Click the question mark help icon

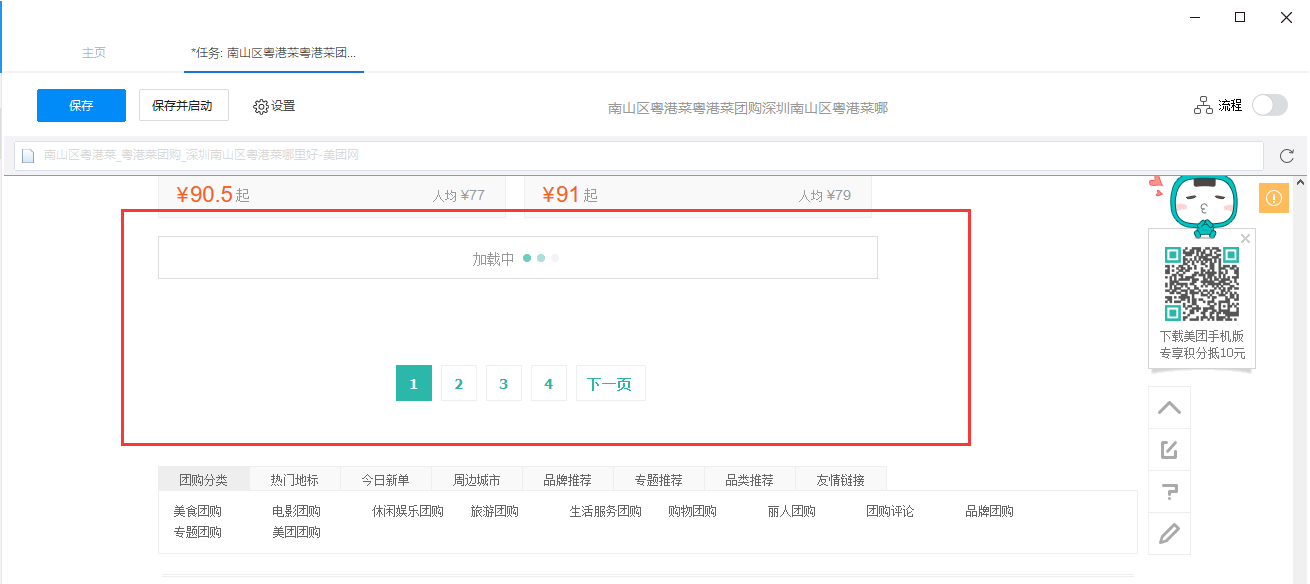1169,491
